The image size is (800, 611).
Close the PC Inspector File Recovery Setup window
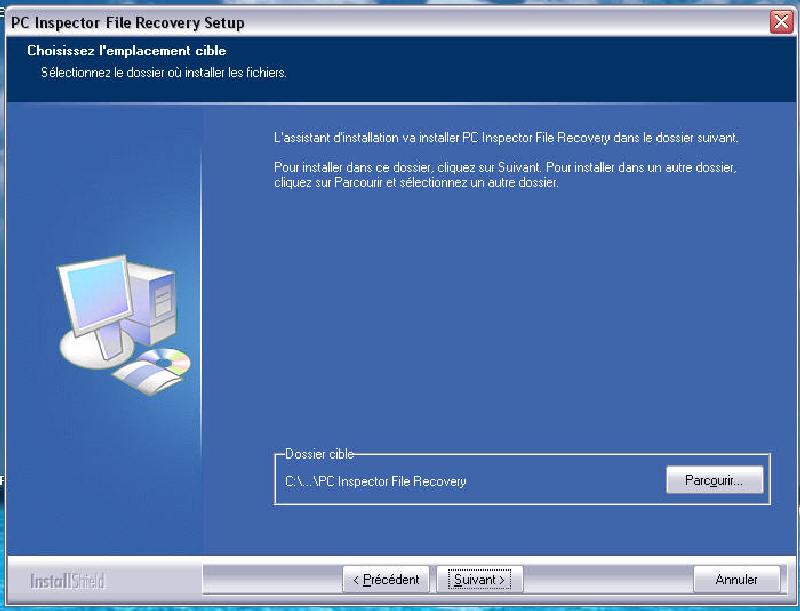(781, 22)
